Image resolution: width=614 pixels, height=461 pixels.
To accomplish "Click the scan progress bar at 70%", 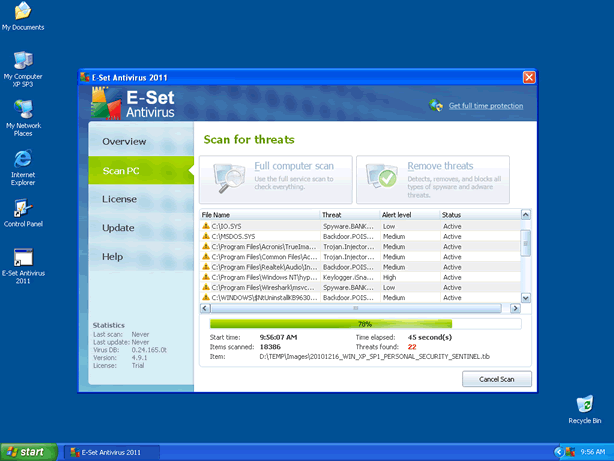I will [x=365, y=324].
